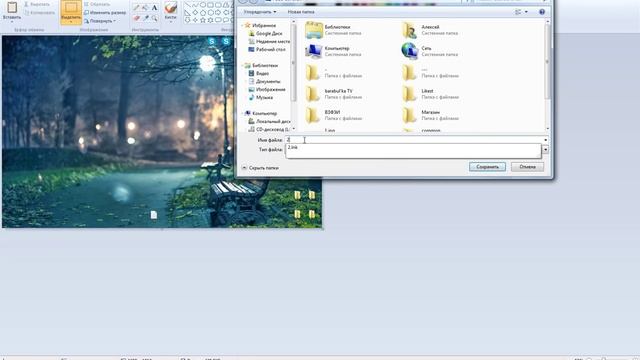Select Локальный диск in navigation pane

point(269,121)
